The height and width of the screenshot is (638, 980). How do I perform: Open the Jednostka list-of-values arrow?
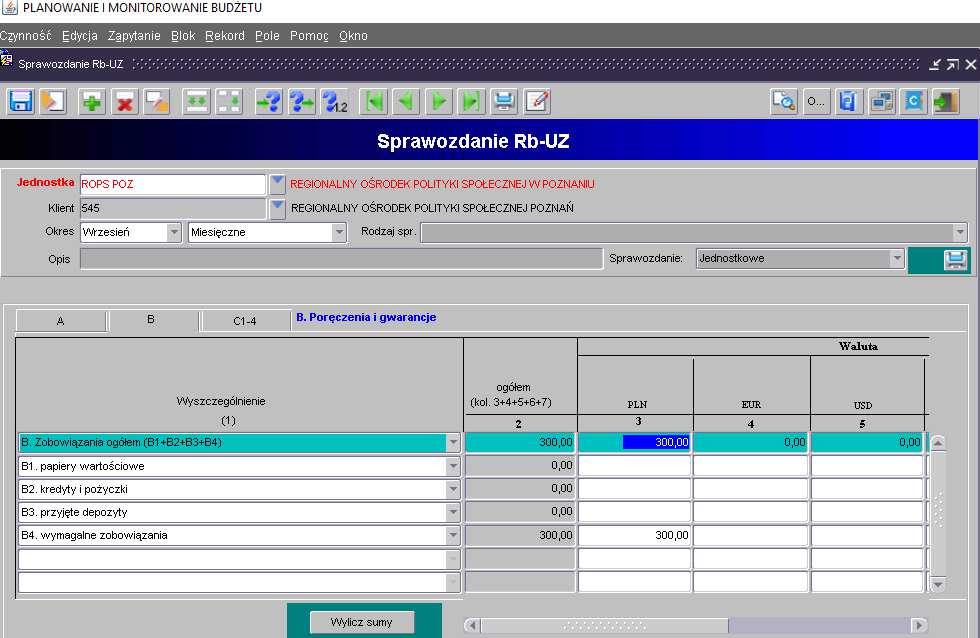click(278, 184)
